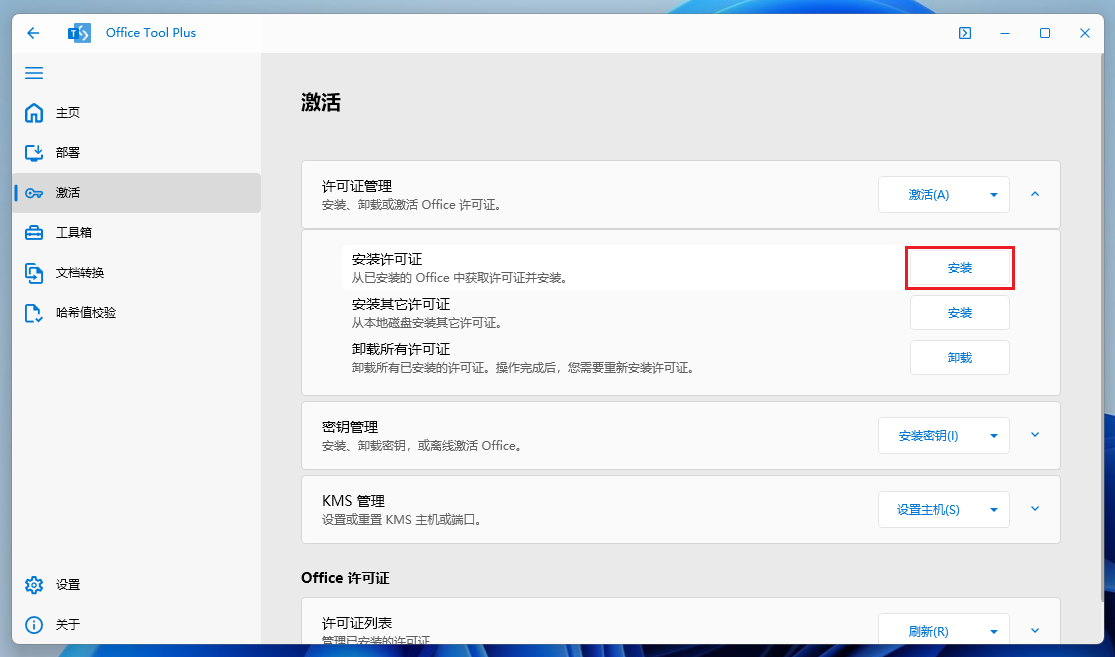1115x657 pixels.
Task: Open 哈希值校验 page
Action: tap(137, 313)
